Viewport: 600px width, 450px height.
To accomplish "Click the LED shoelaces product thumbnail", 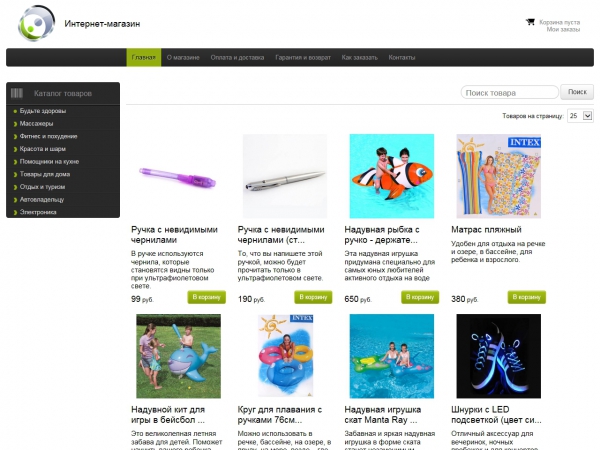I will [x=499, y=356].
